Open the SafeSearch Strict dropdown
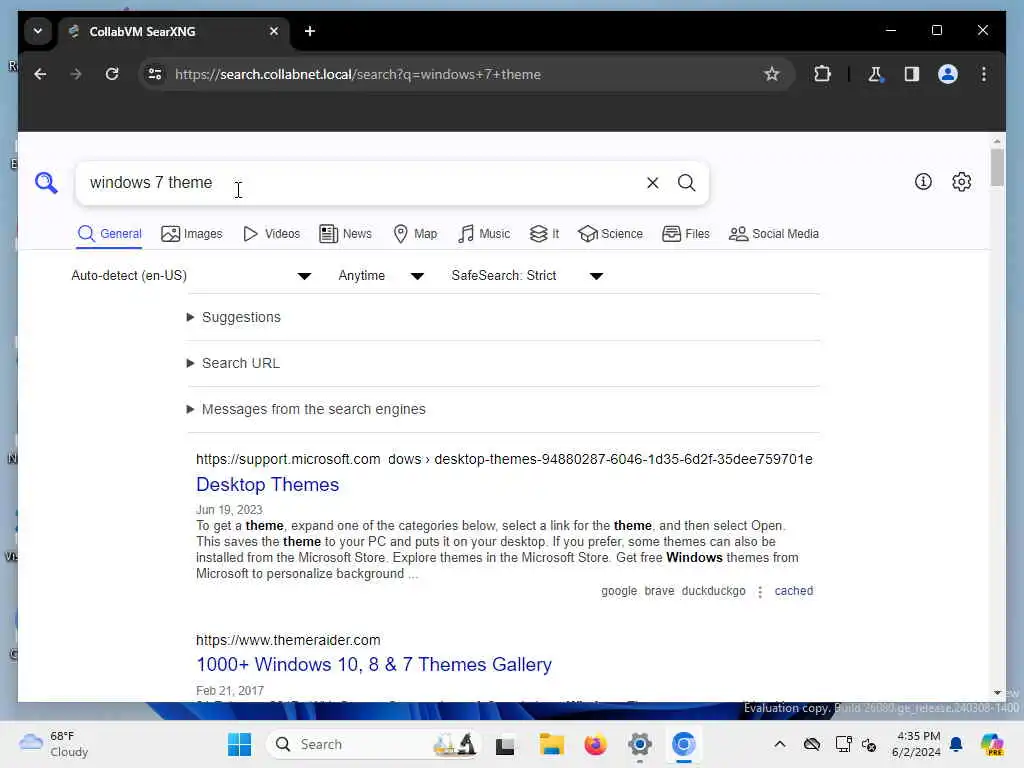The image size is (1024, 768). [x=527, y=276]
